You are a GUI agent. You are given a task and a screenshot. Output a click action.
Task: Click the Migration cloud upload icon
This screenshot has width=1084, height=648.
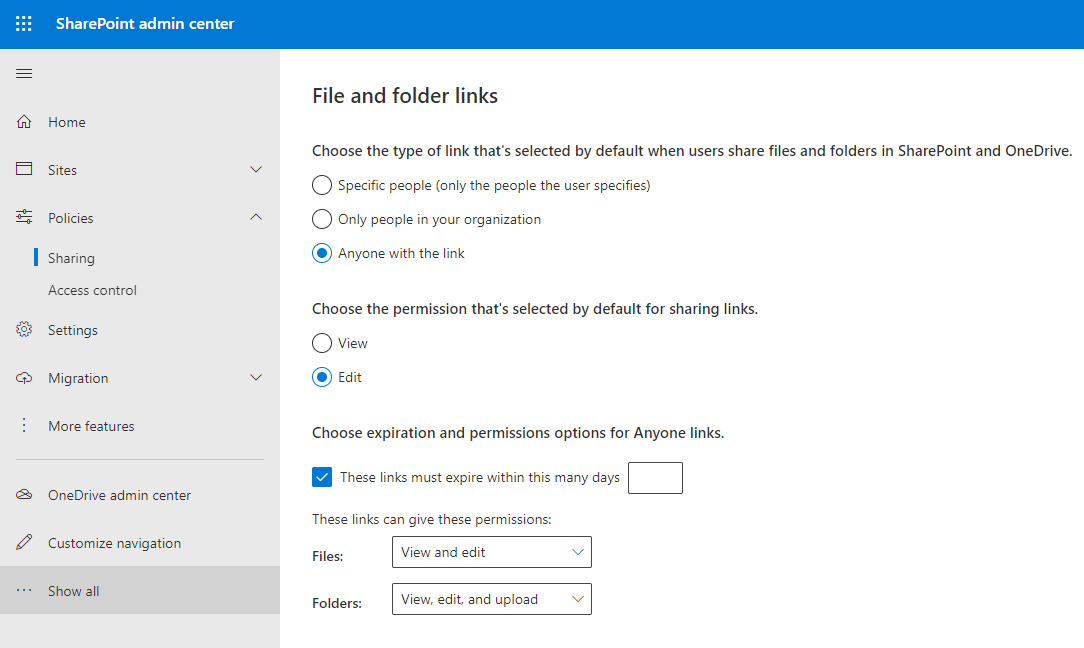(x=24, y=378)
